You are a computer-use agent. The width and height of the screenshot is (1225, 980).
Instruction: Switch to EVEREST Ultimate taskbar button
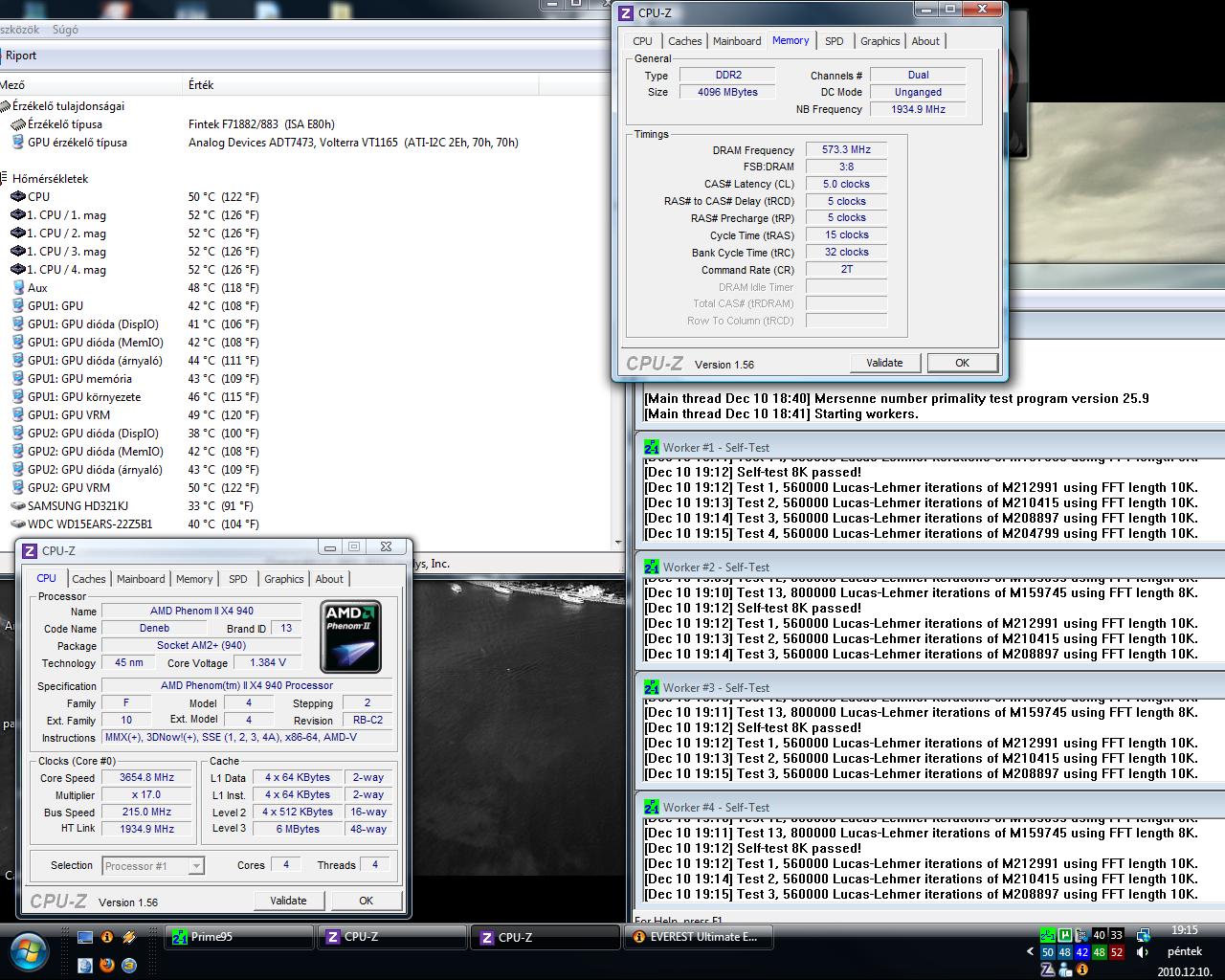(x=699, y=938)
